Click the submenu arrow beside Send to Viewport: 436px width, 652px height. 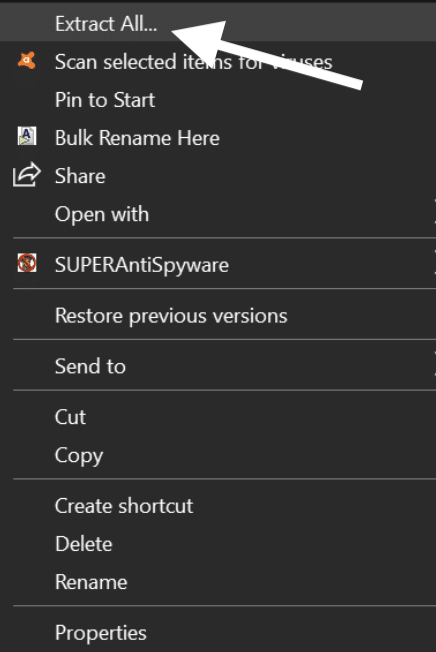[x=434, y=366]
